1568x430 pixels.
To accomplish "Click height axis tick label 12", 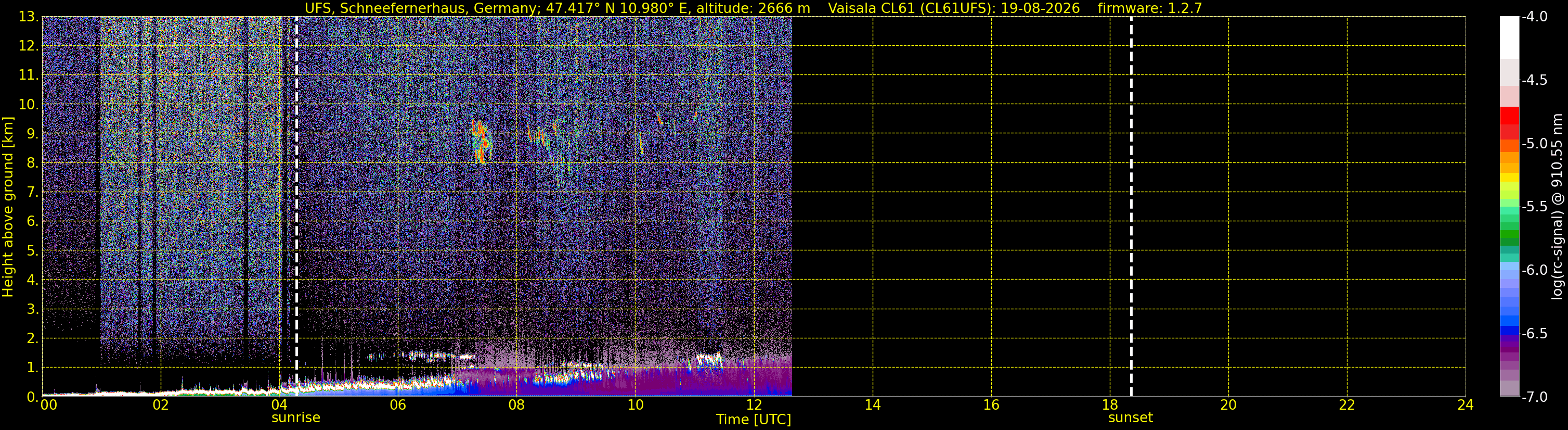I will [28, 46].
